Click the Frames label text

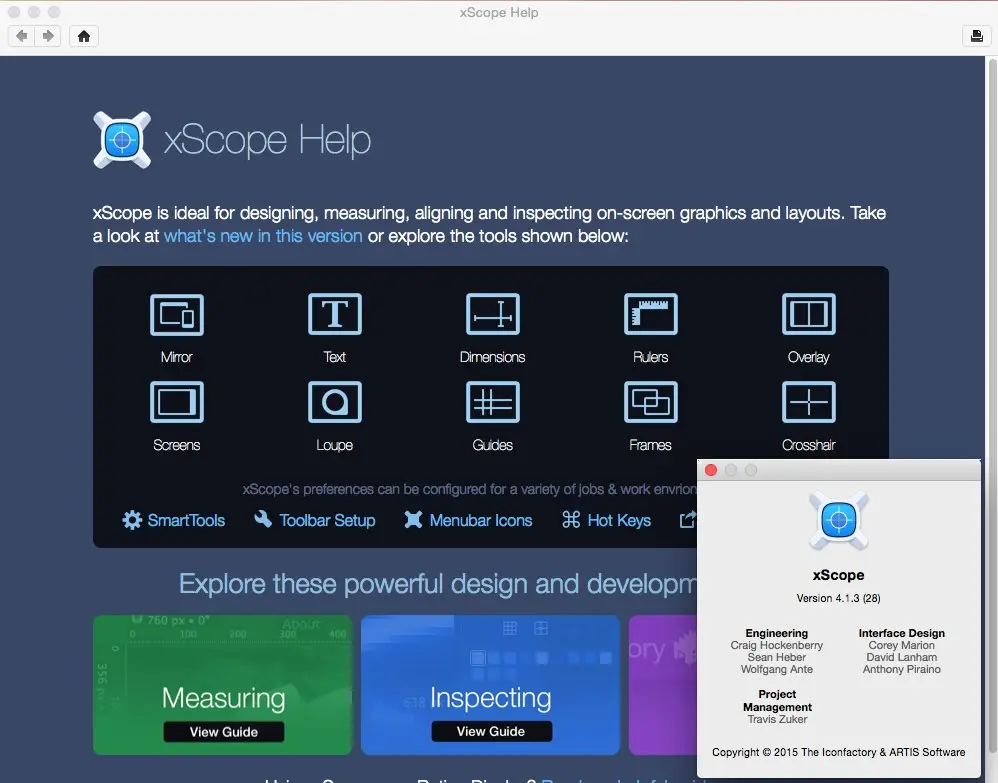650,445
